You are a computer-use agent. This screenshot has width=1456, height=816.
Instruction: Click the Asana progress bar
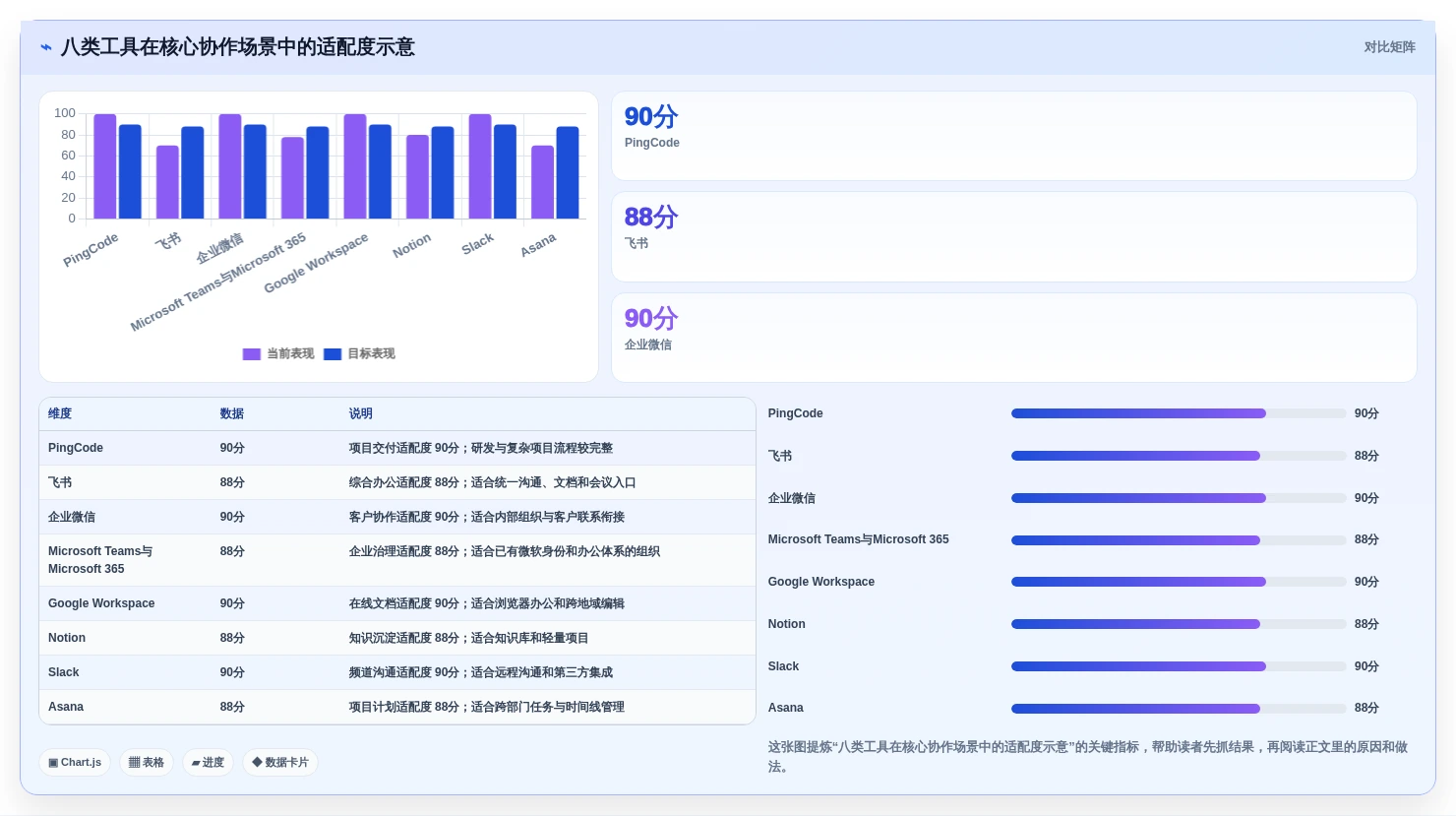point(1179,709)
